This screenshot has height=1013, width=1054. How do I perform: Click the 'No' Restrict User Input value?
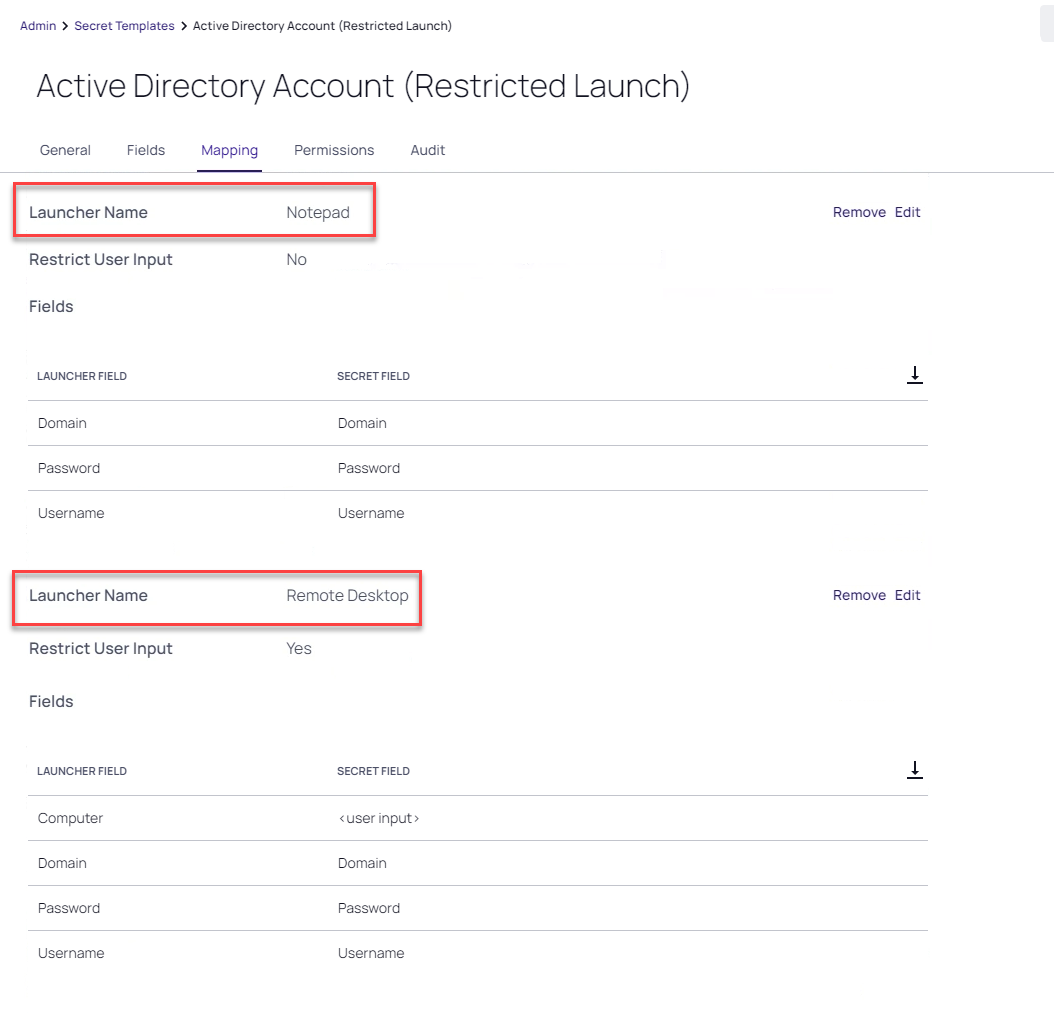(296, 259)
